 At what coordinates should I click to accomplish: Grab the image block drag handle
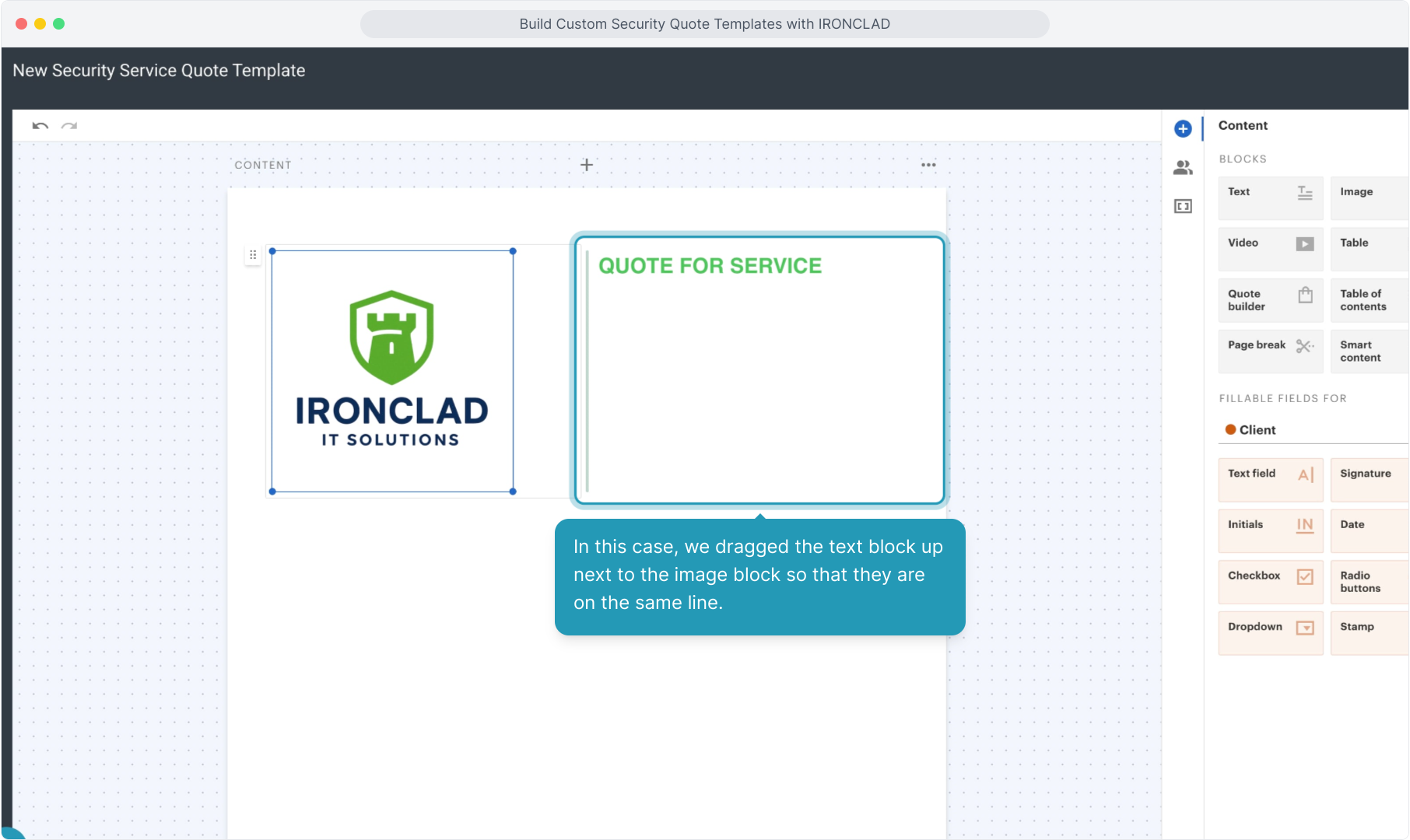tap(253, 255)
